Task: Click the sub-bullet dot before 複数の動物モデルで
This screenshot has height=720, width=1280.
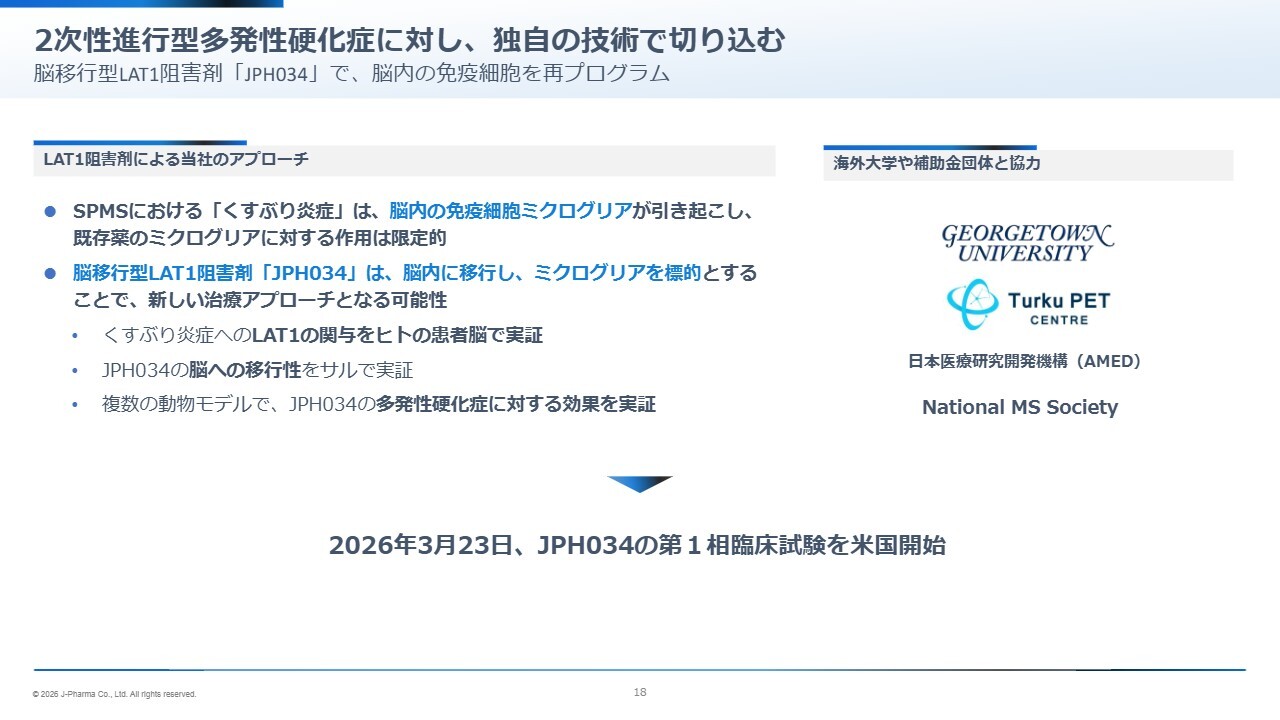Action: pos(76,405)
